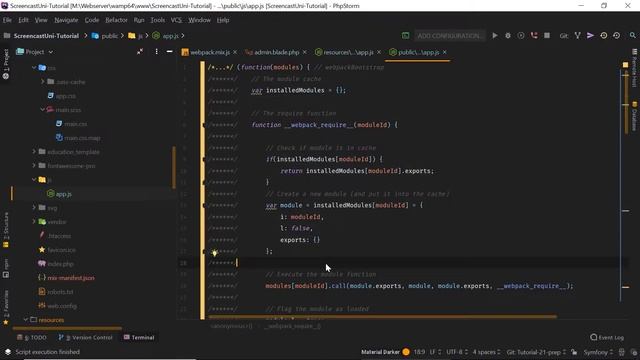Run the current configuration with play icon
This screenshot has width=640, height=360.
(x=495, y=36)
